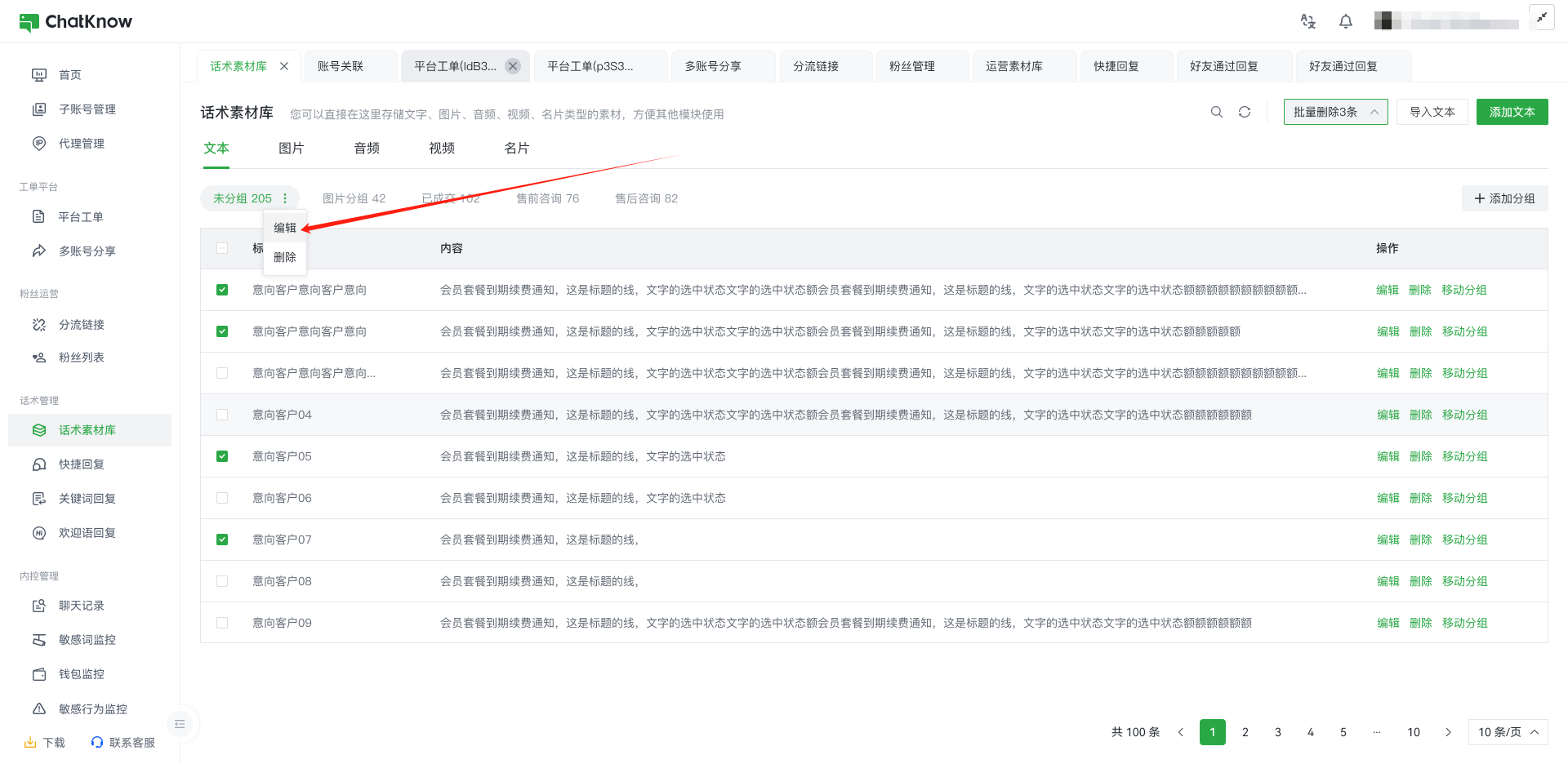Click the sidebar collapse icon

[x=180, y=724]
